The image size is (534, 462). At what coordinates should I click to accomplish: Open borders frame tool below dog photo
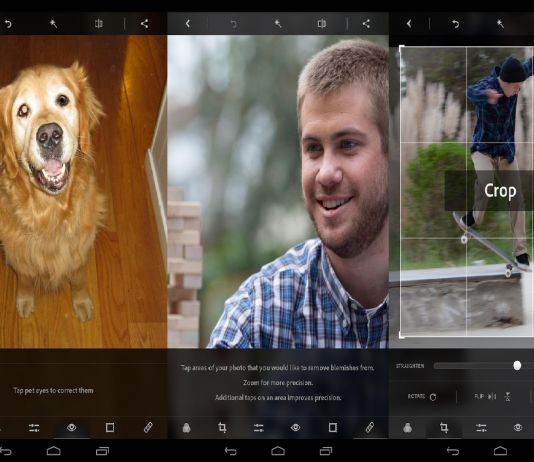click(x=110, y=427)
